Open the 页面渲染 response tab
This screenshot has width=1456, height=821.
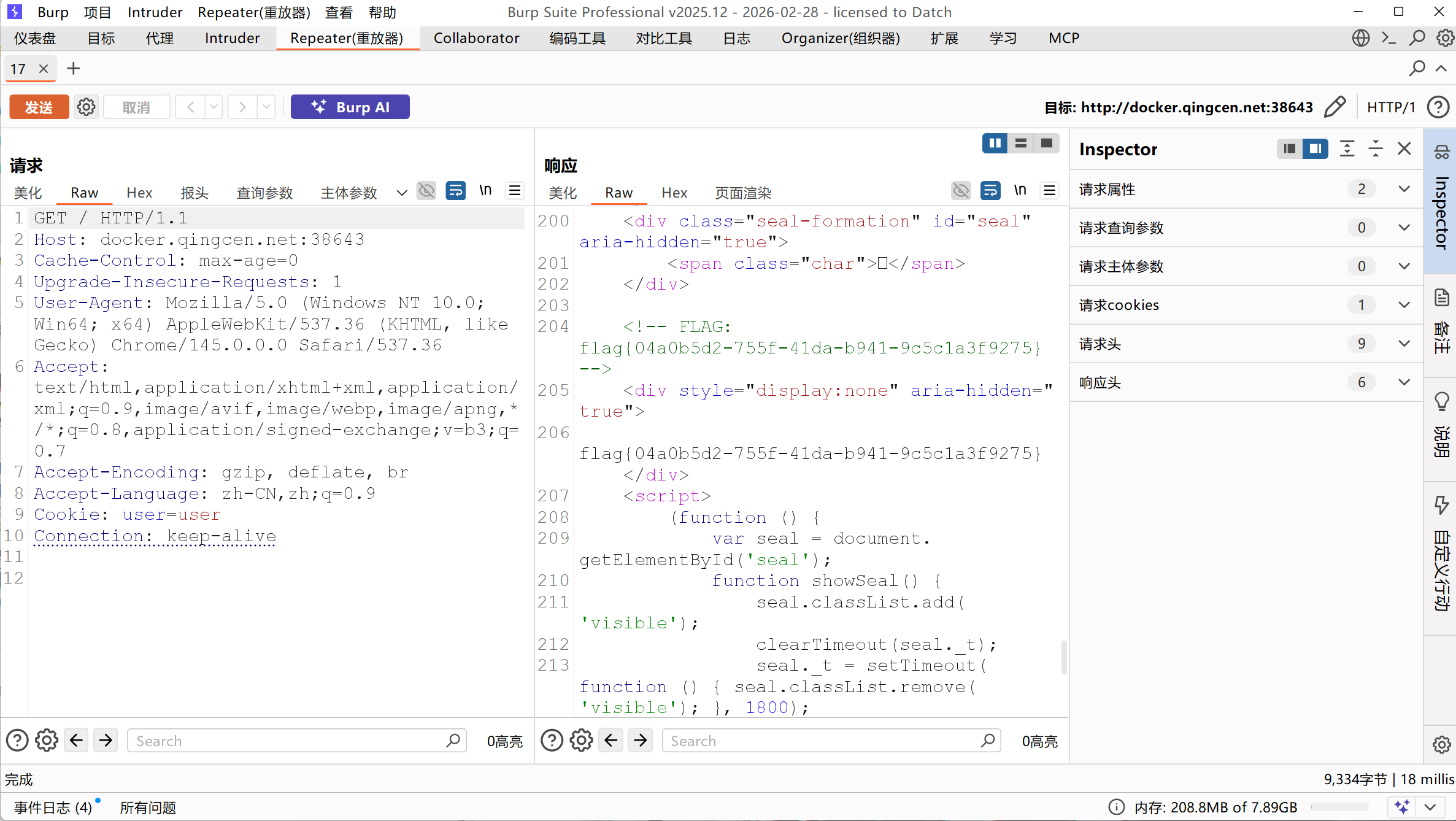pyautogui.click(x=742, y=193)
